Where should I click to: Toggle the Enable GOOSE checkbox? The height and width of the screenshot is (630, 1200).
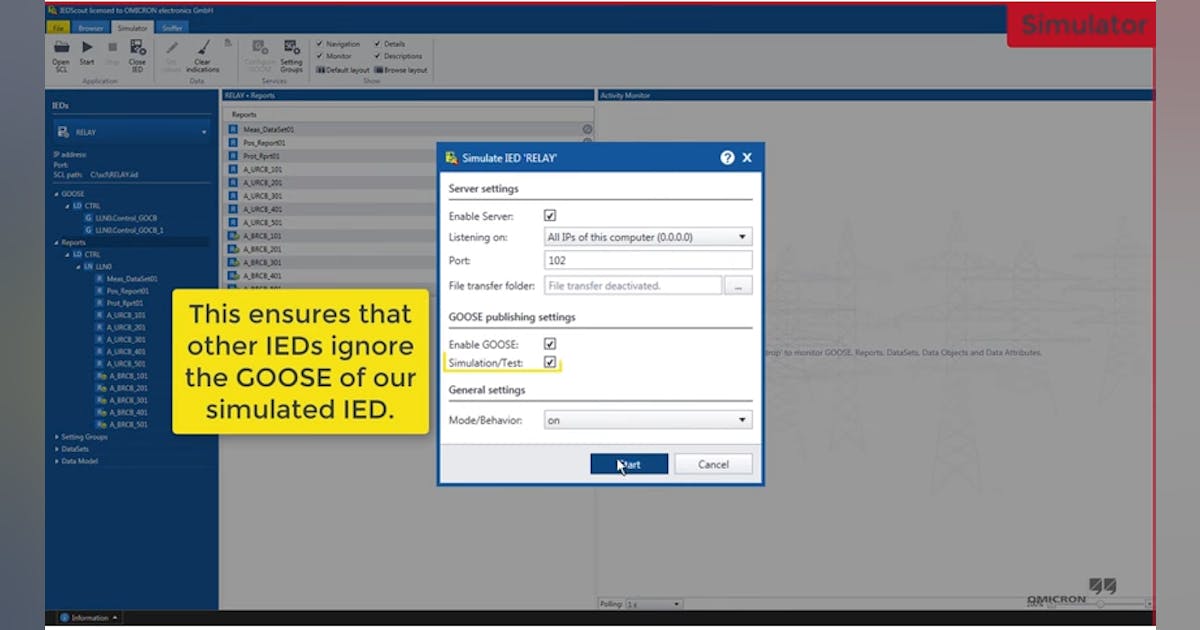[550, 344]
